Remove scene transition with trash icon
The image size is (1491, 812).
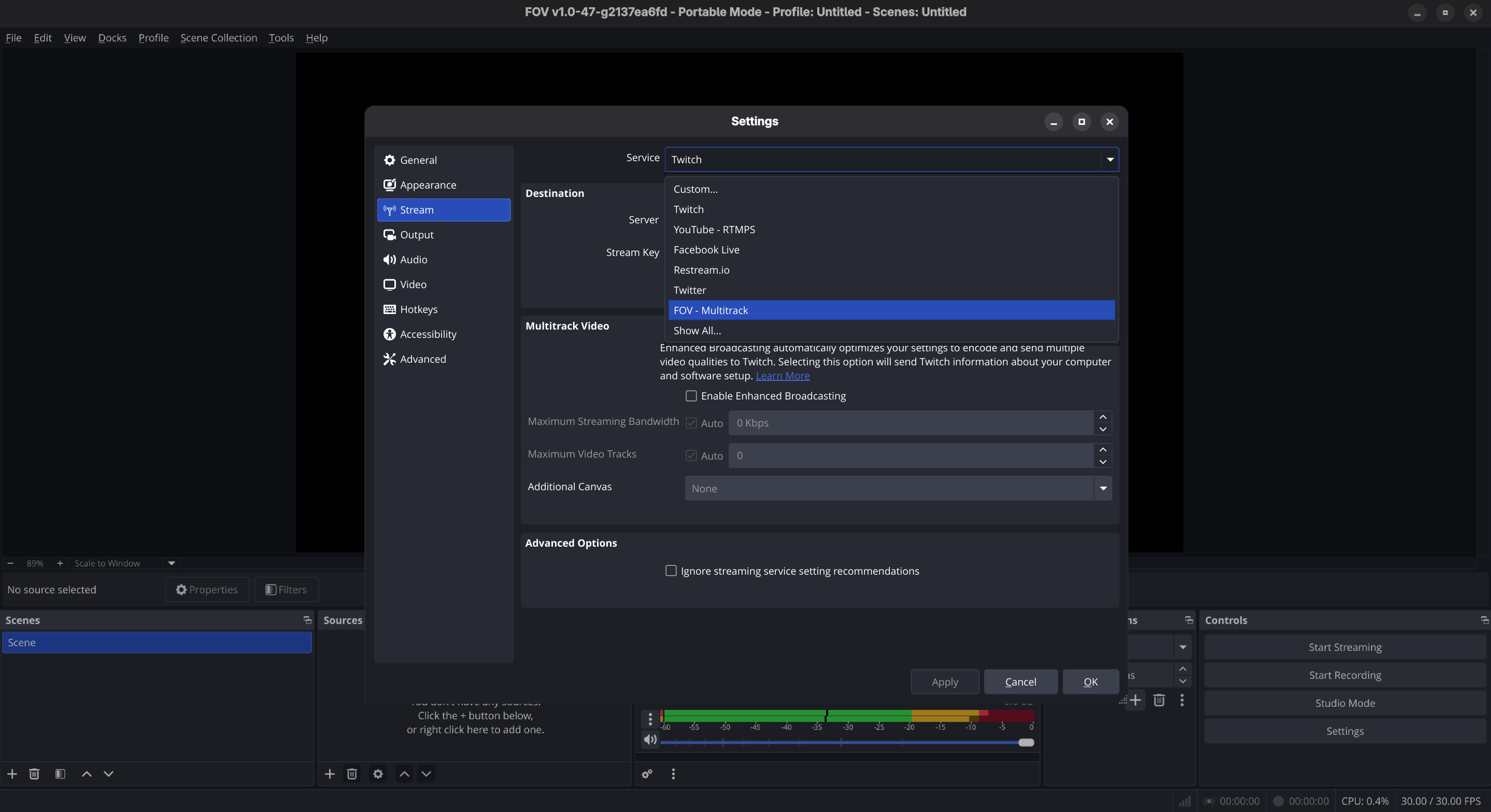click(x=1159, y=700)
